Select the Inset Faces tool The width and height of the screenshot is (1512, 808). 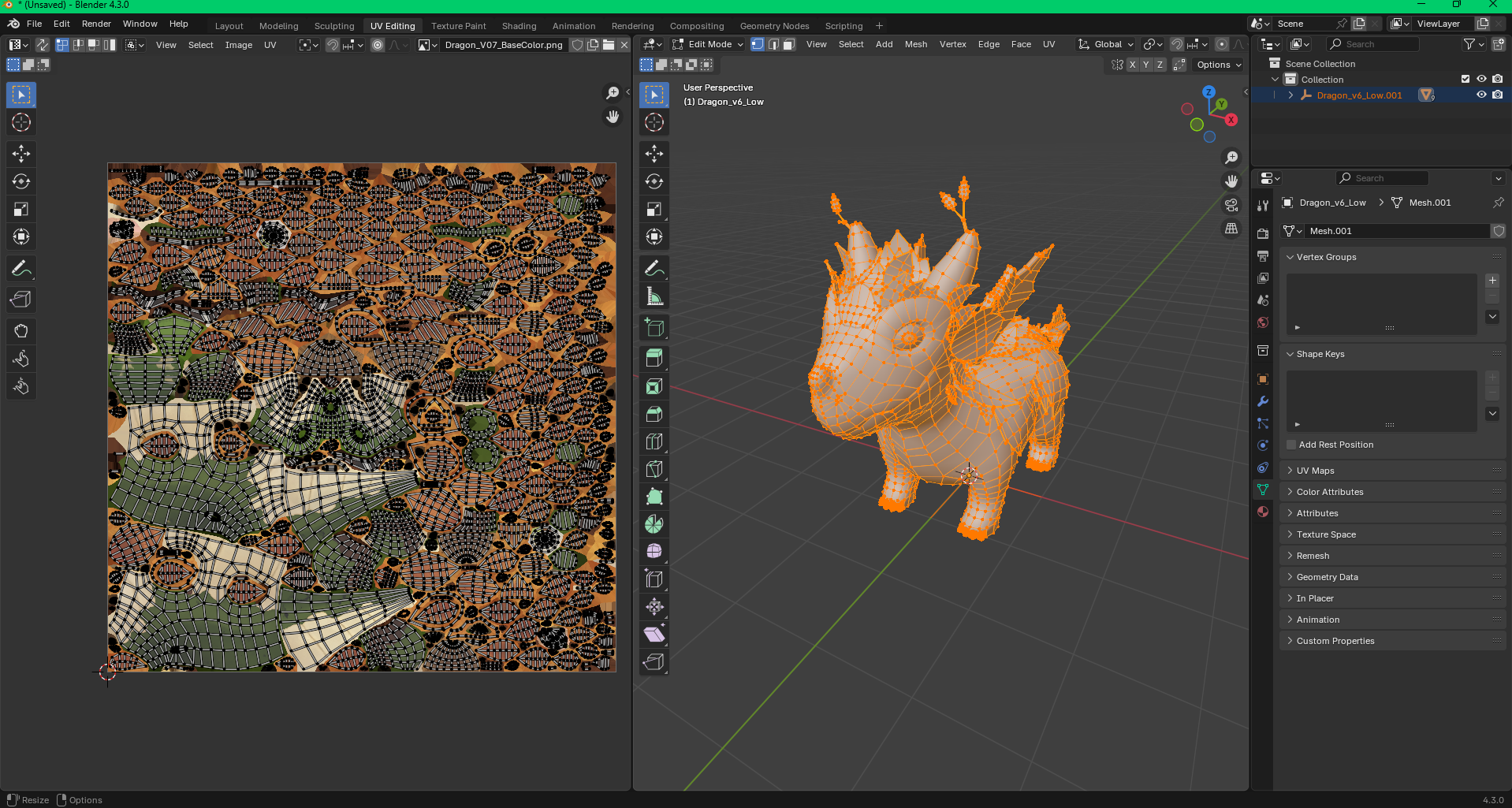654,386
